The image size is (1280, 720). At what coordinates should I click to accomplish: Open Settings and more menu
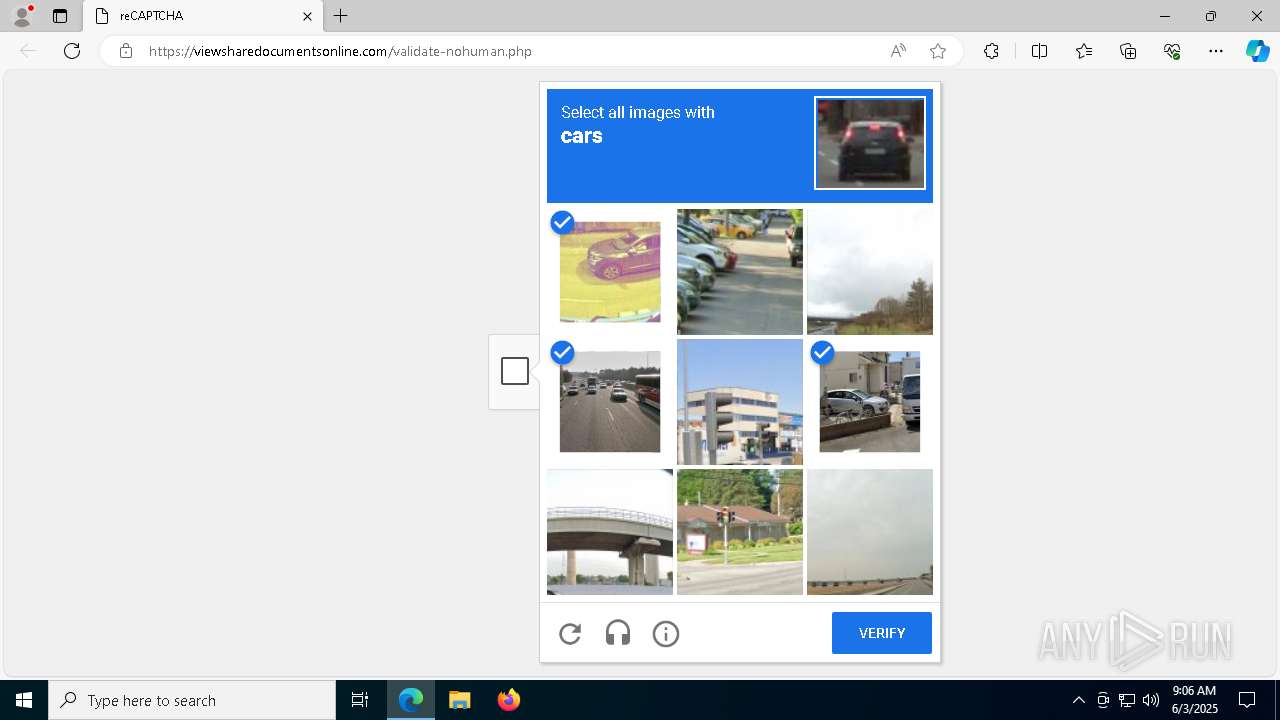click(1216, 51)
